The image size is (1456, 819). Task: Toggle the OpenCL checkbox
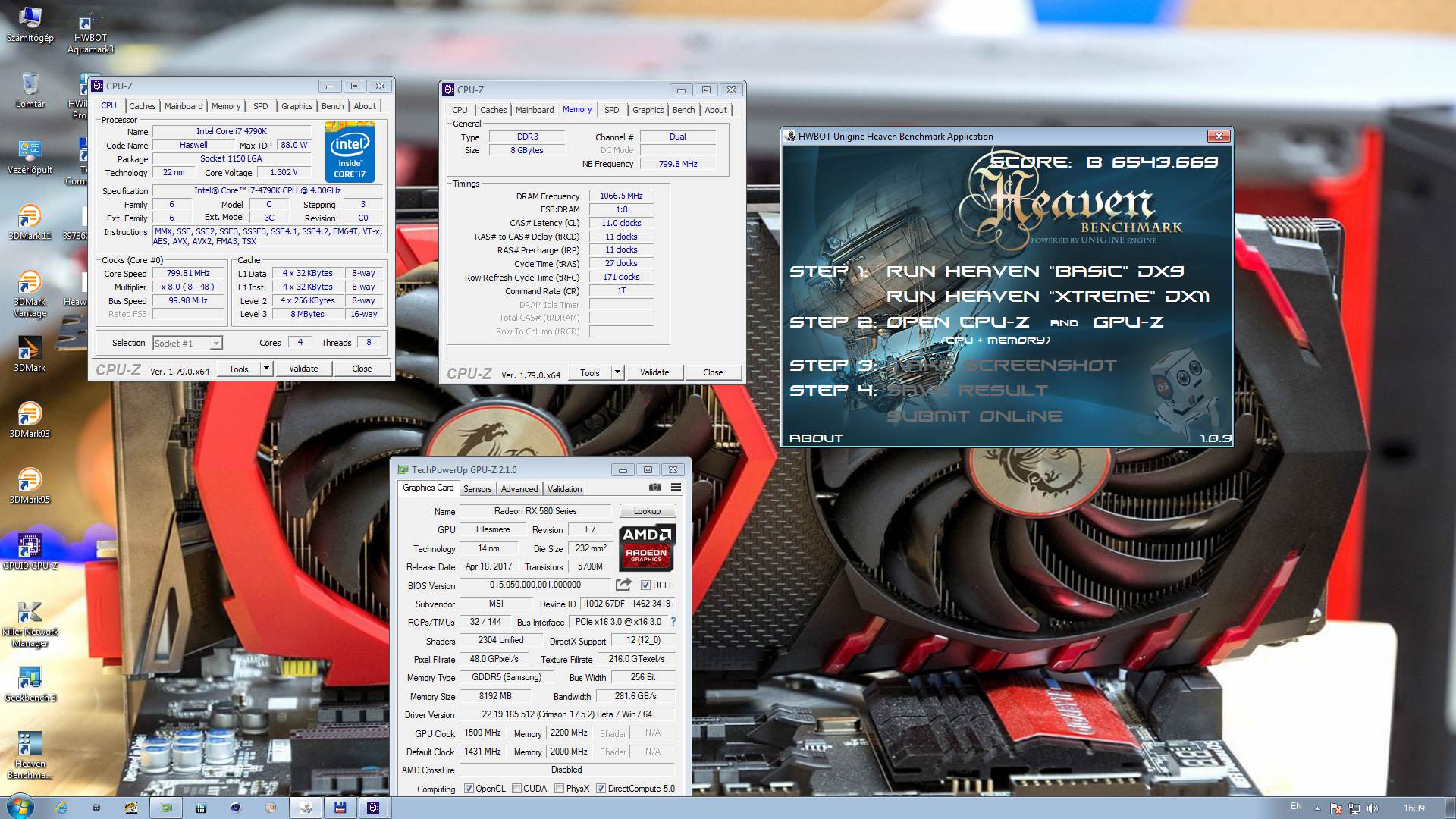click(469, 789)
